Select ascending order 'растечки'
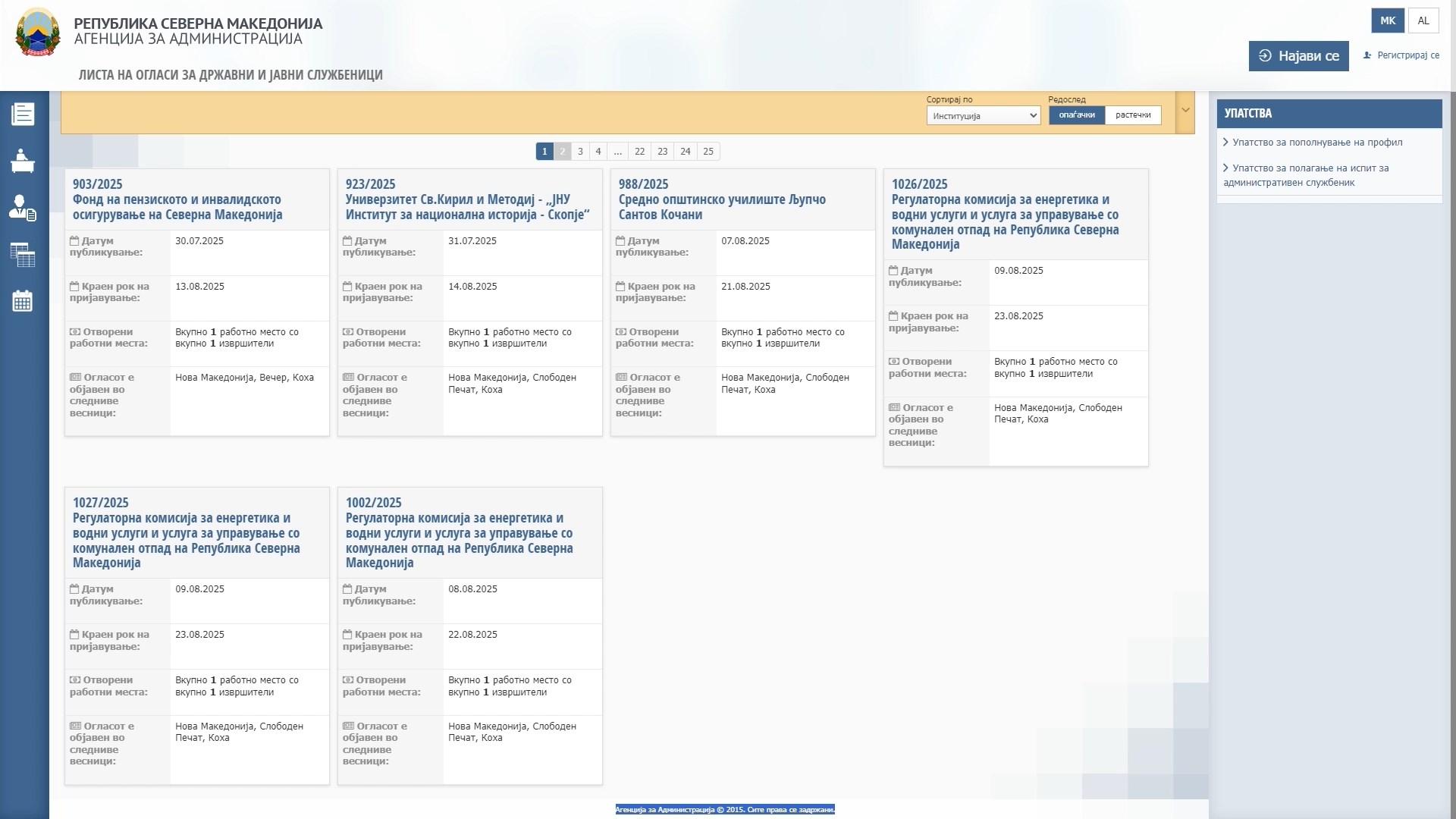Screen dimensions: 1456x819 [1132, 115]
